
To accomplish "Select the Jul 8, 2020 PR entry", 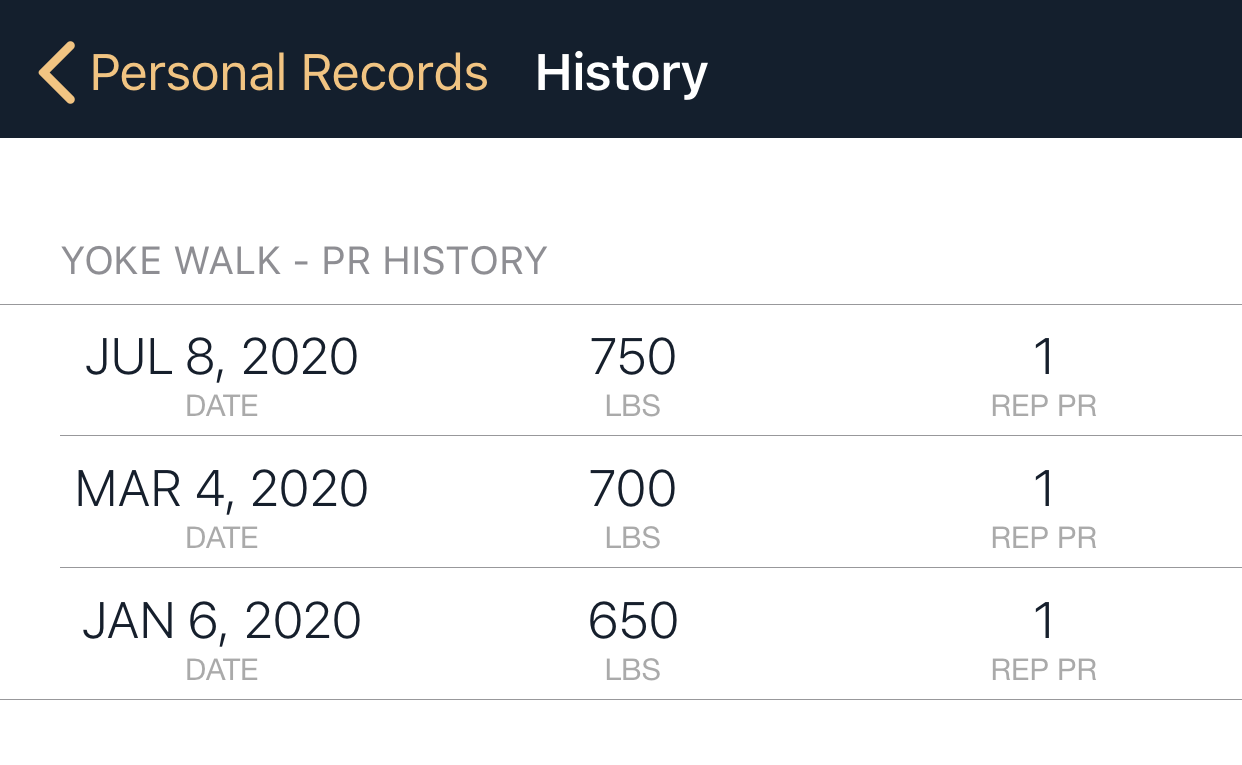I will coord(620,370).
